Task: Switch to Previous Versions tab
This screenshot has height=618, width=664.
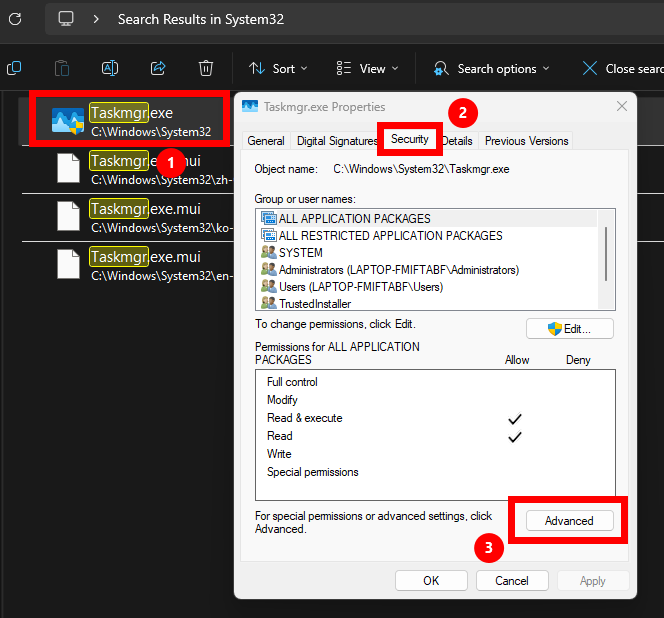Action: [526, 141]
